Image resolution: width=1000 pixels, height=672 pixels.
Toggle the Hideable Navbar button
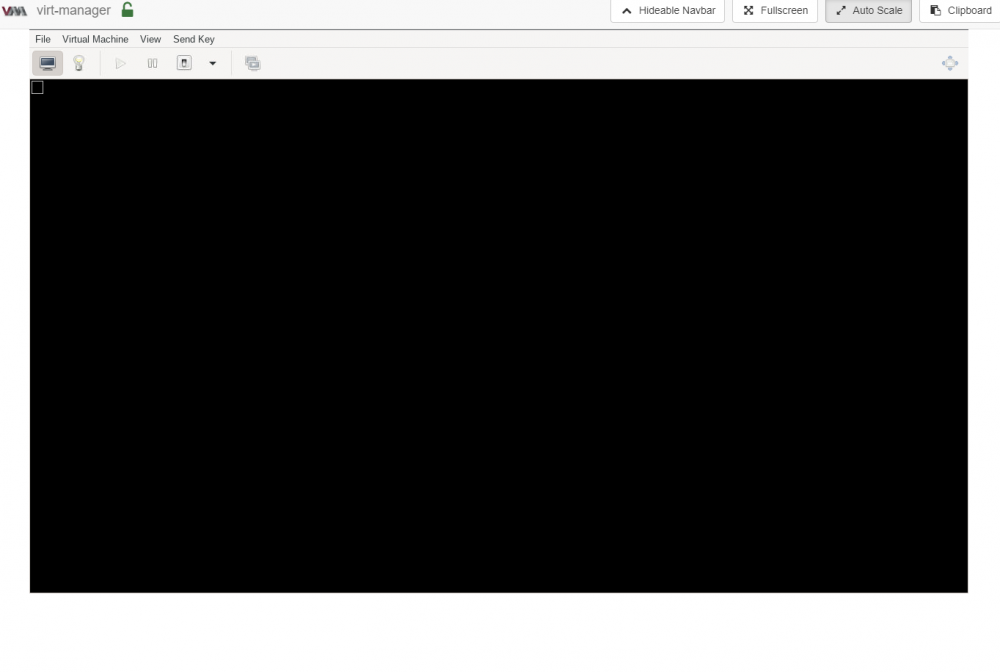[668, 11]
